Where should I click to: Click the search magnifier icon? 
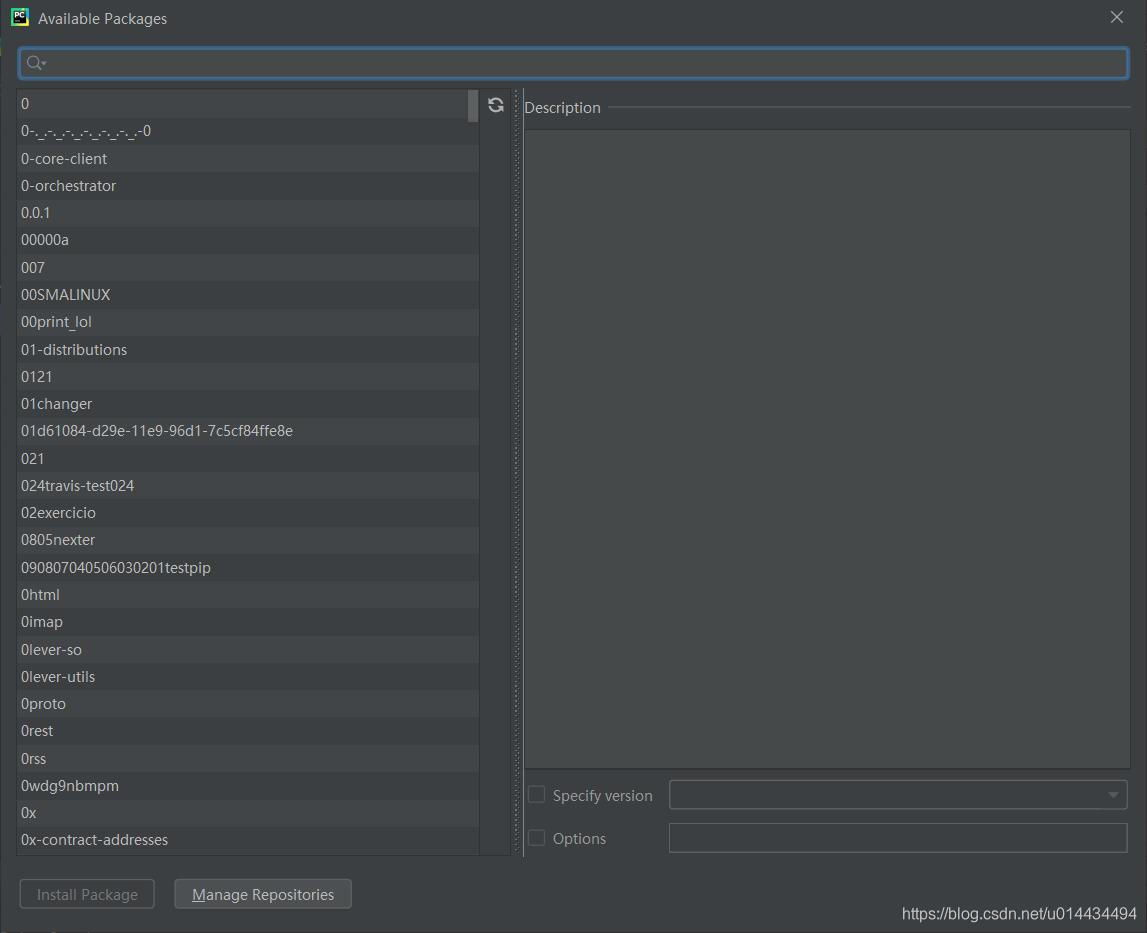point(35,63)
